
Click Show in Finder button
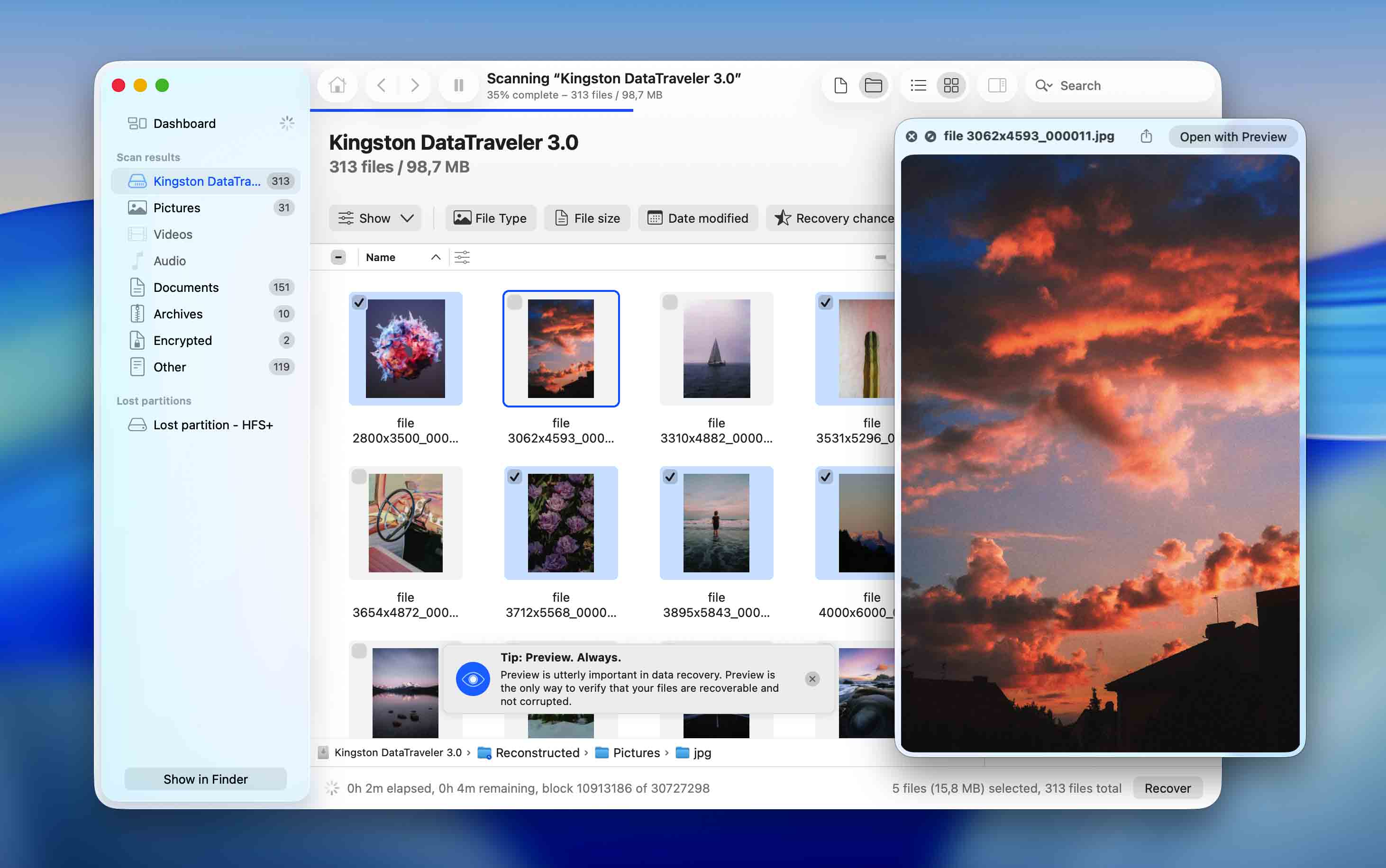tap(206, 779)
